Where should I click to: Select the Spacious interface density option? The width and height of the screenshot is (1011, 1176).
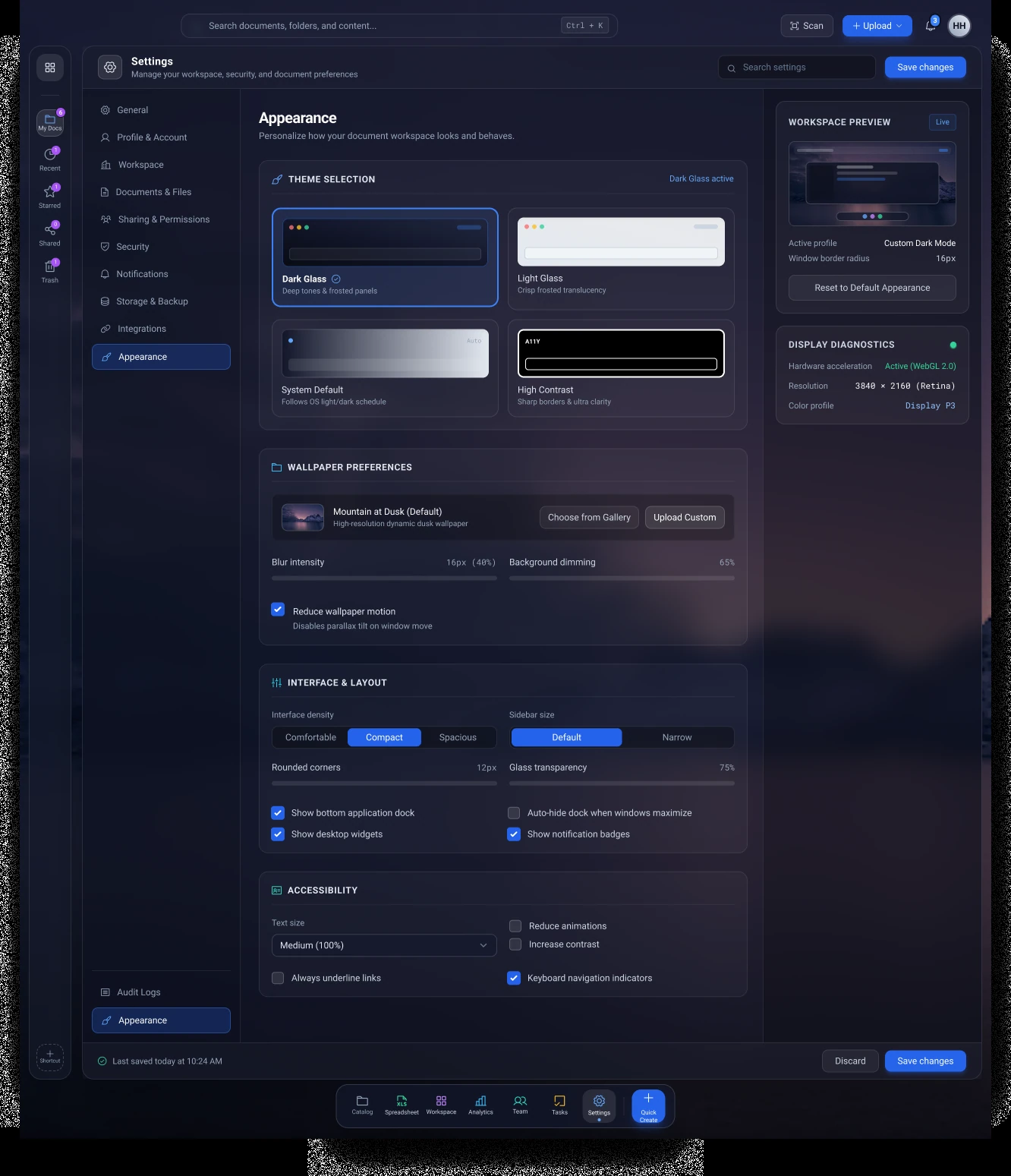pyautogui.click(x=458, y=737)
